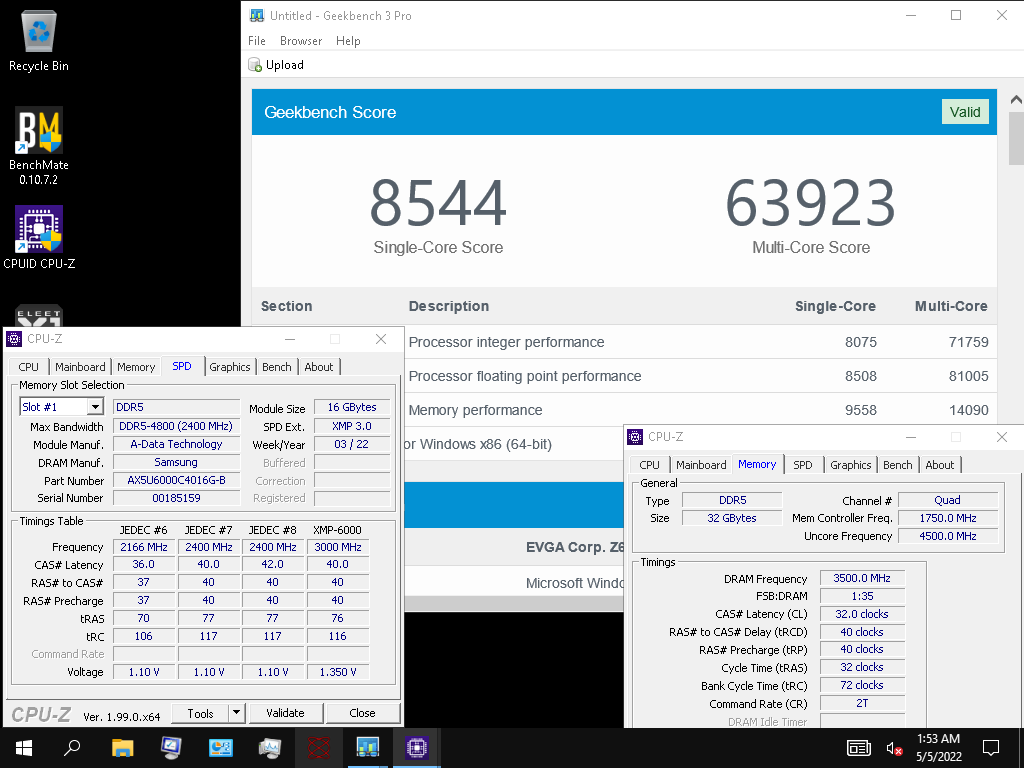
Task: Switch to Bench tab in right CPU-Z window
Action: pos(897,465)
